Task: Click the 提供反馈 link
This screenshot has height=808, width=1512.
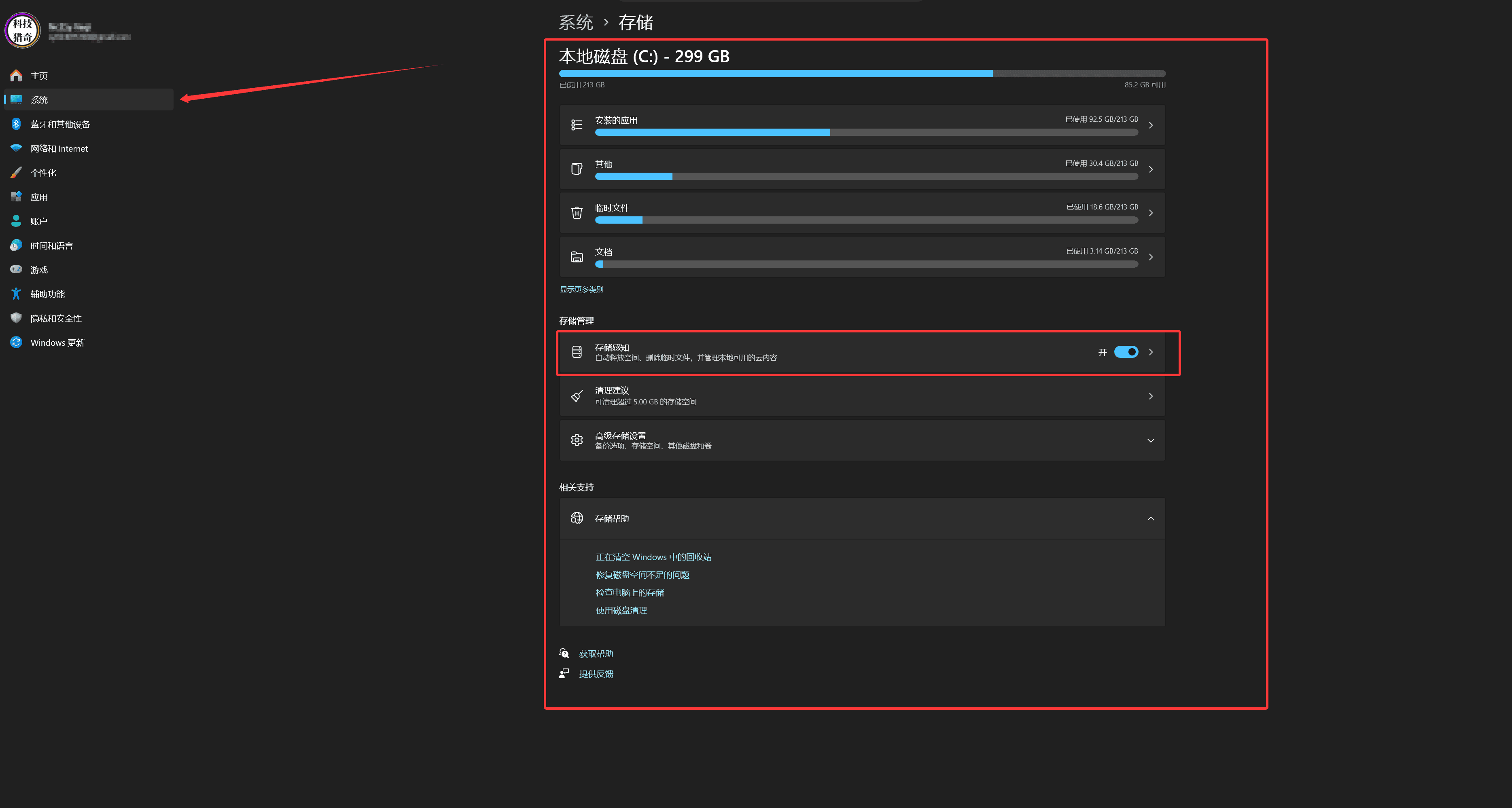Action: [x=596, y=674]
